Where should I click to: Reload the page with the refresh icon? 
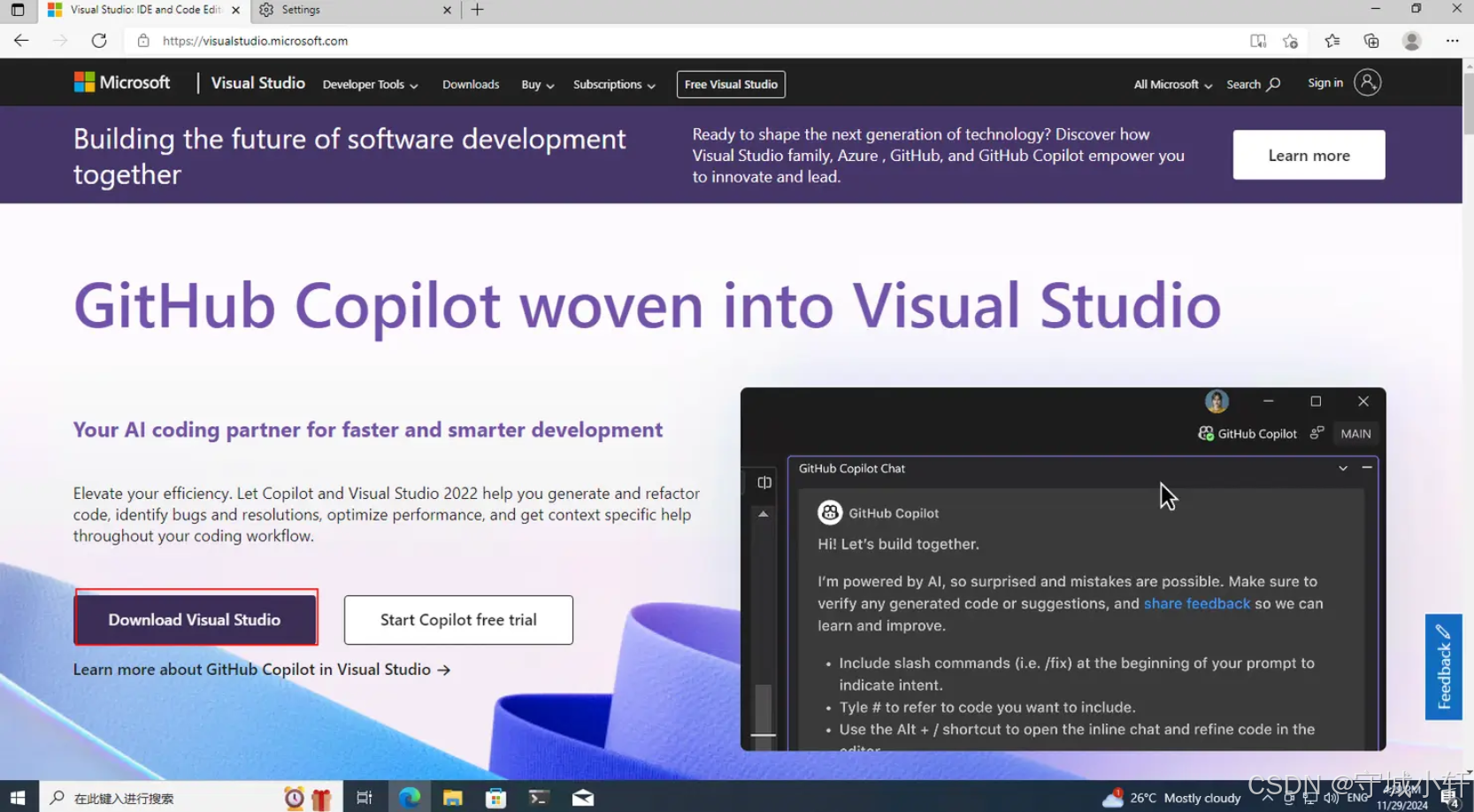(x=99, y=41)
